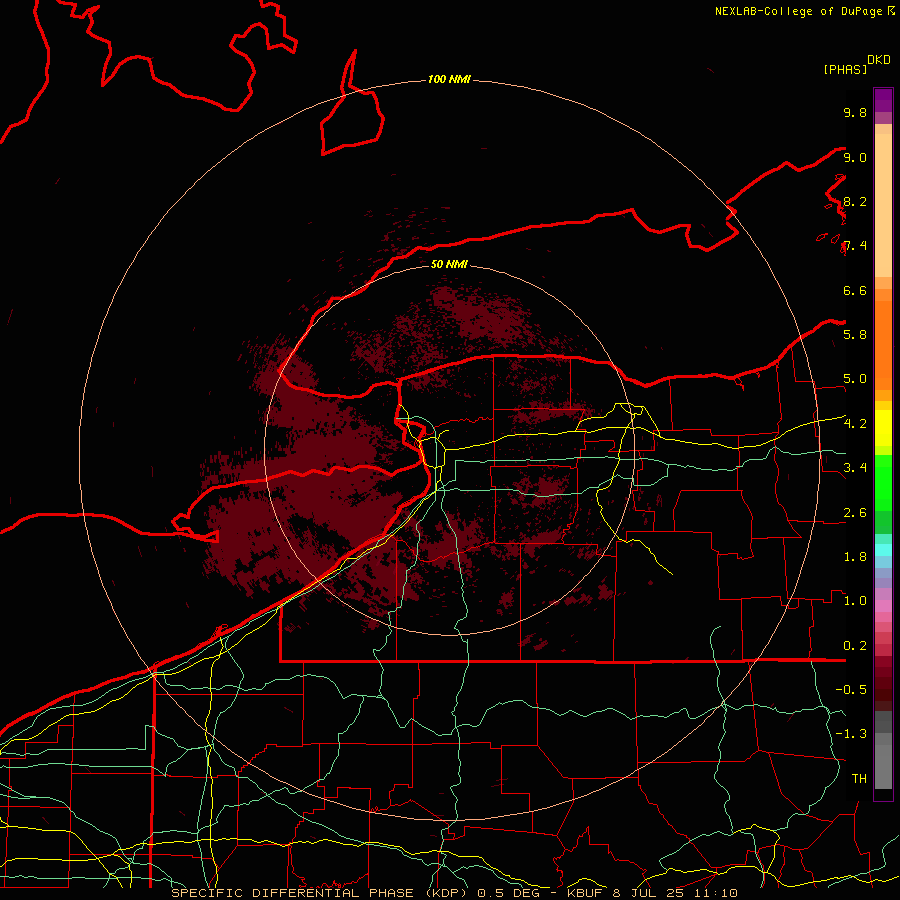Select the -0.5 scale label

pyautogui.click(x=851, y=690)
